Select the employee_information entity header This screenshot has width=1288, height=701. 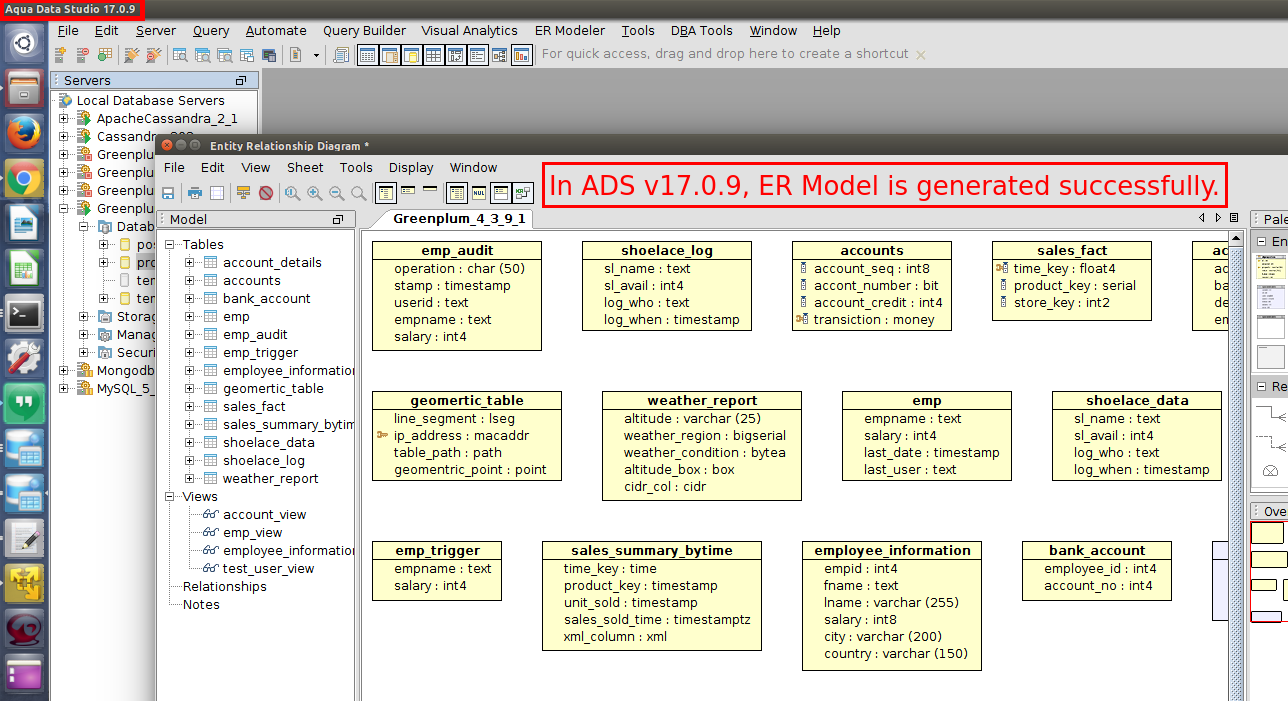coord(892,551)
